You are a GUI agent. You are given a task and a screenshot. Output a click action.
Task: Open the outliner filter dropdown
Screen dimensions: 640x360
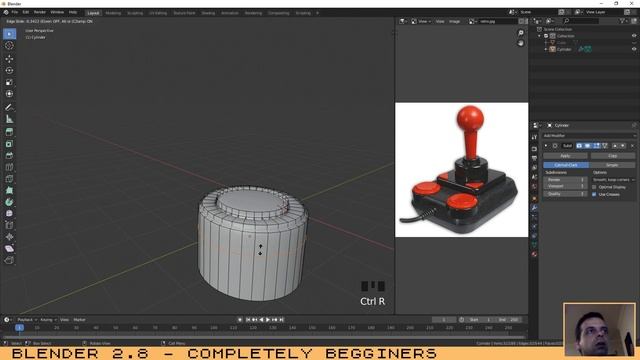tap(624, 21)
